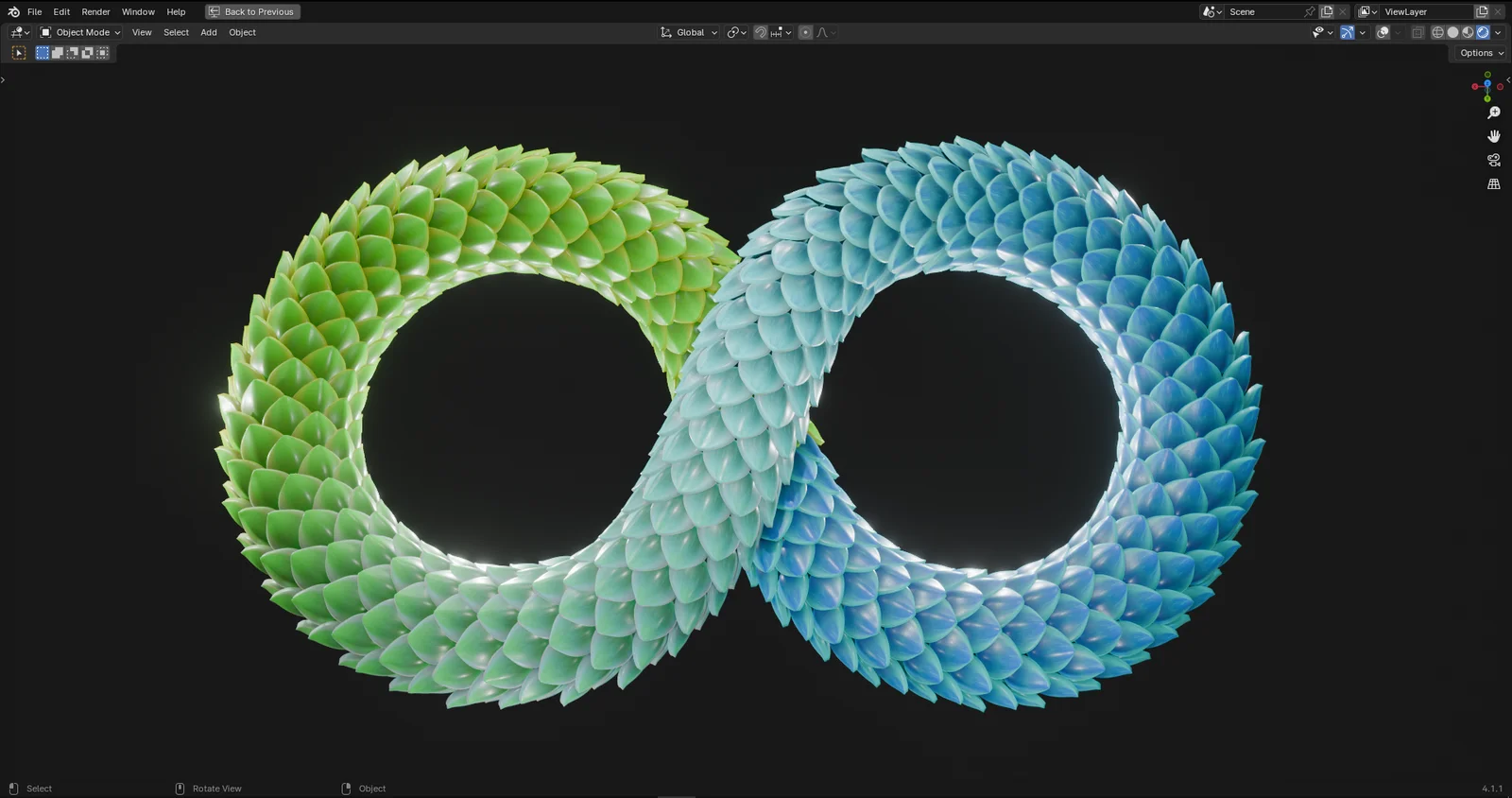
Task: Click the proportional falloff curve icon
Action: click(822, 32)
